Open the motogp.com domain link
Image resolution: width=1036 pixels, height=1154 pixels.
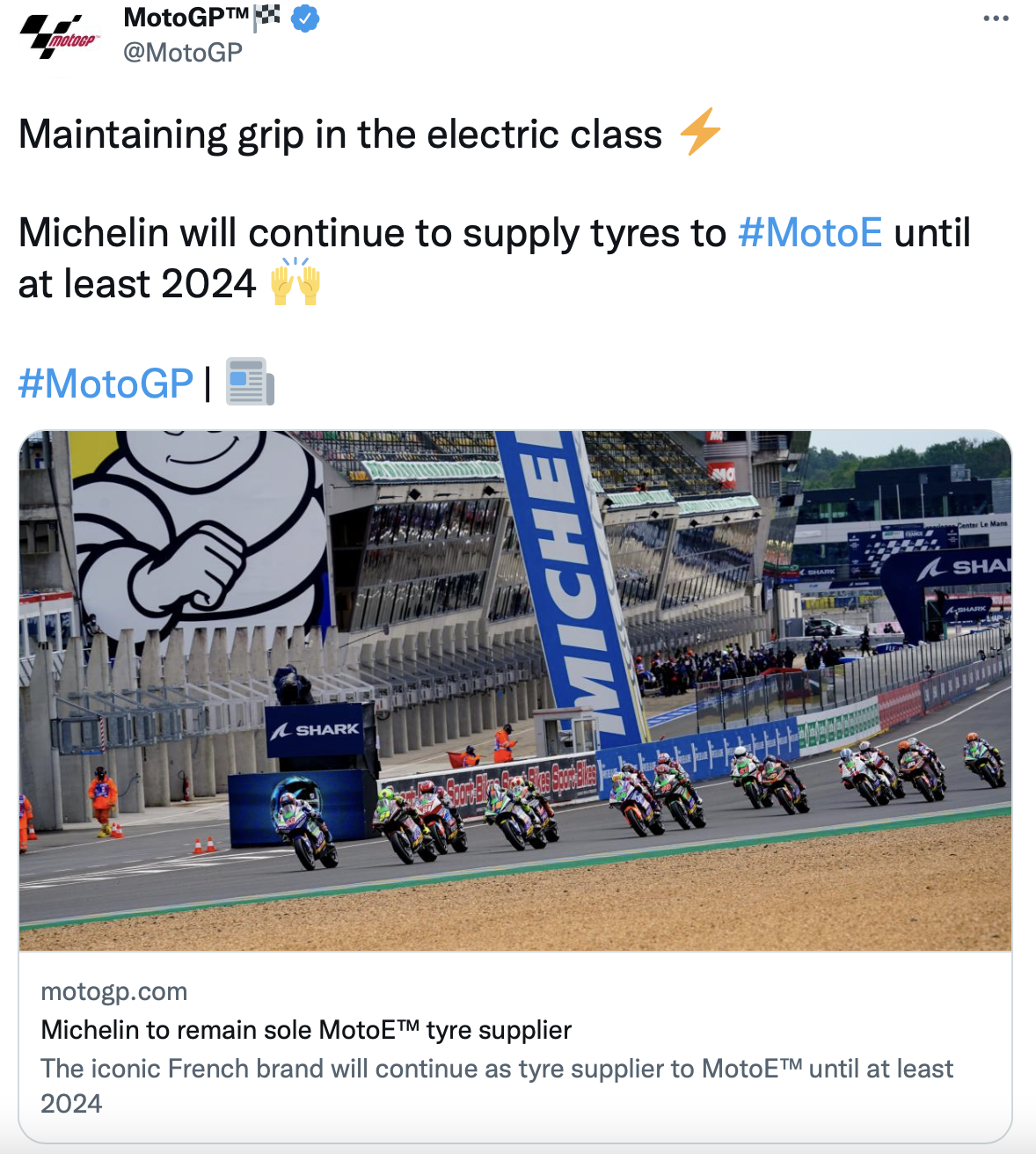pyautogui.click(x=113, y=991)
